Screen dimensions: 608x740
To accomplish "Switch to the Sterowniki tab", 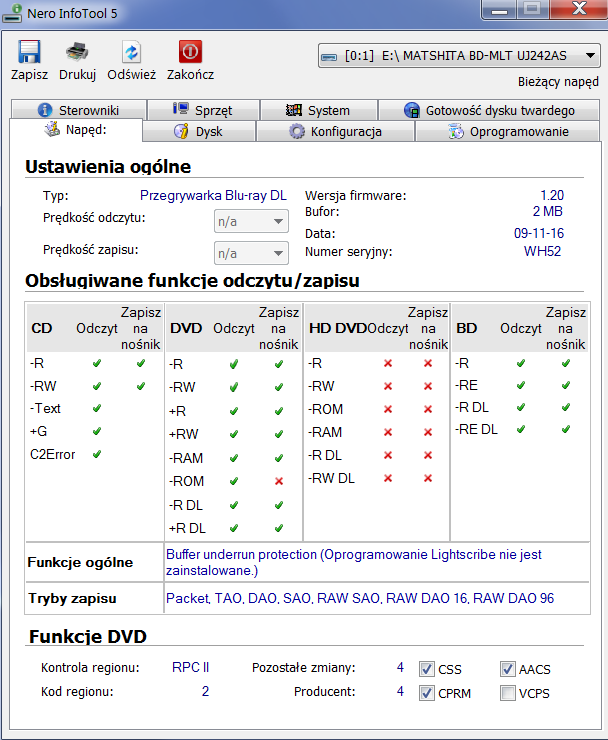I will (x=78, y=110).
